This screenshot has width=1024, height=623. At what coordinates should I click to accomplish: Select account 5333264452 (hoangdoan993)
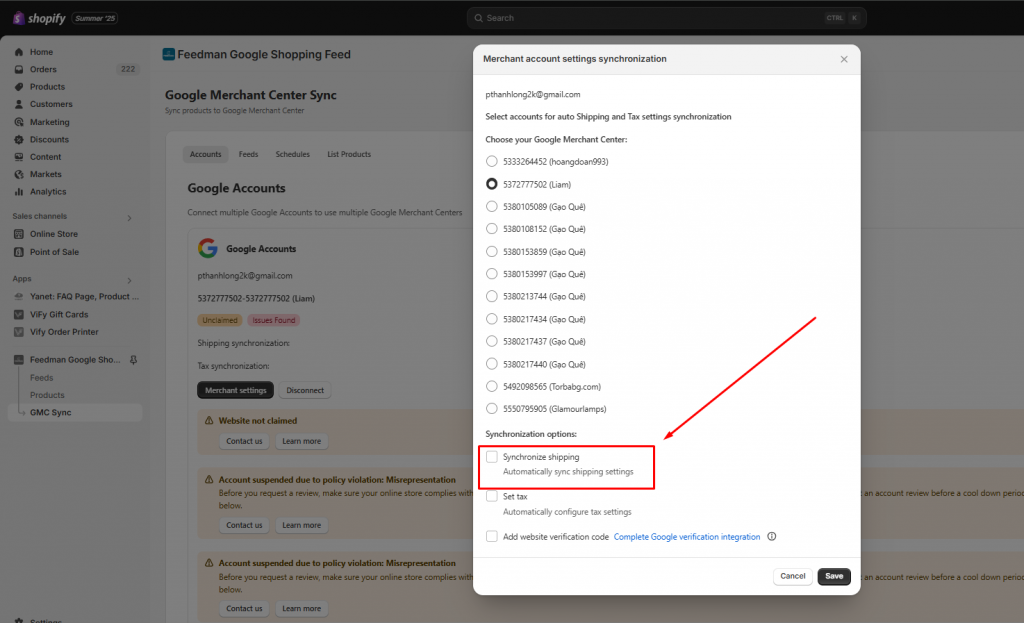click(492, 161)
